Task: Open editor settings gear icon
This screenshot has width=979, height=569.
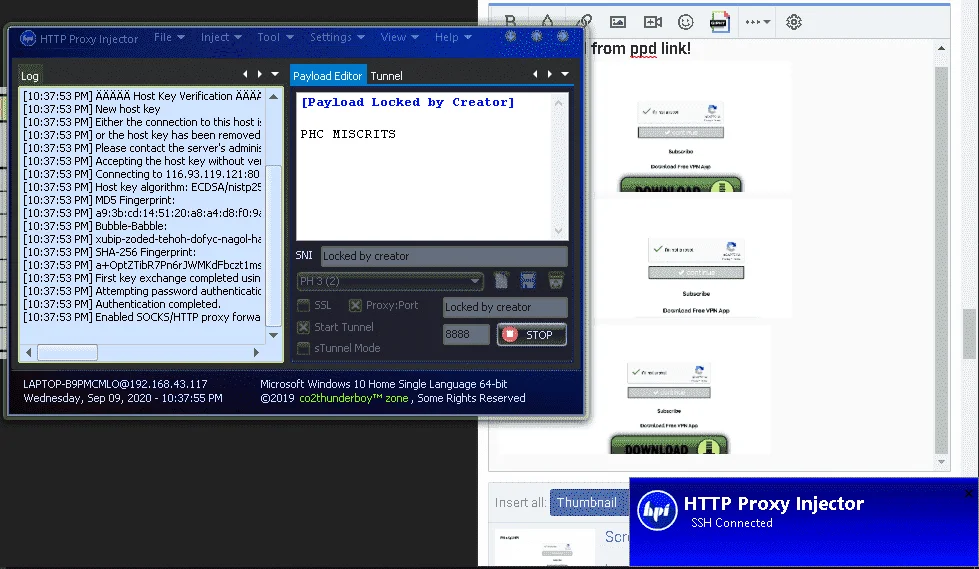Action: point(794,22)
